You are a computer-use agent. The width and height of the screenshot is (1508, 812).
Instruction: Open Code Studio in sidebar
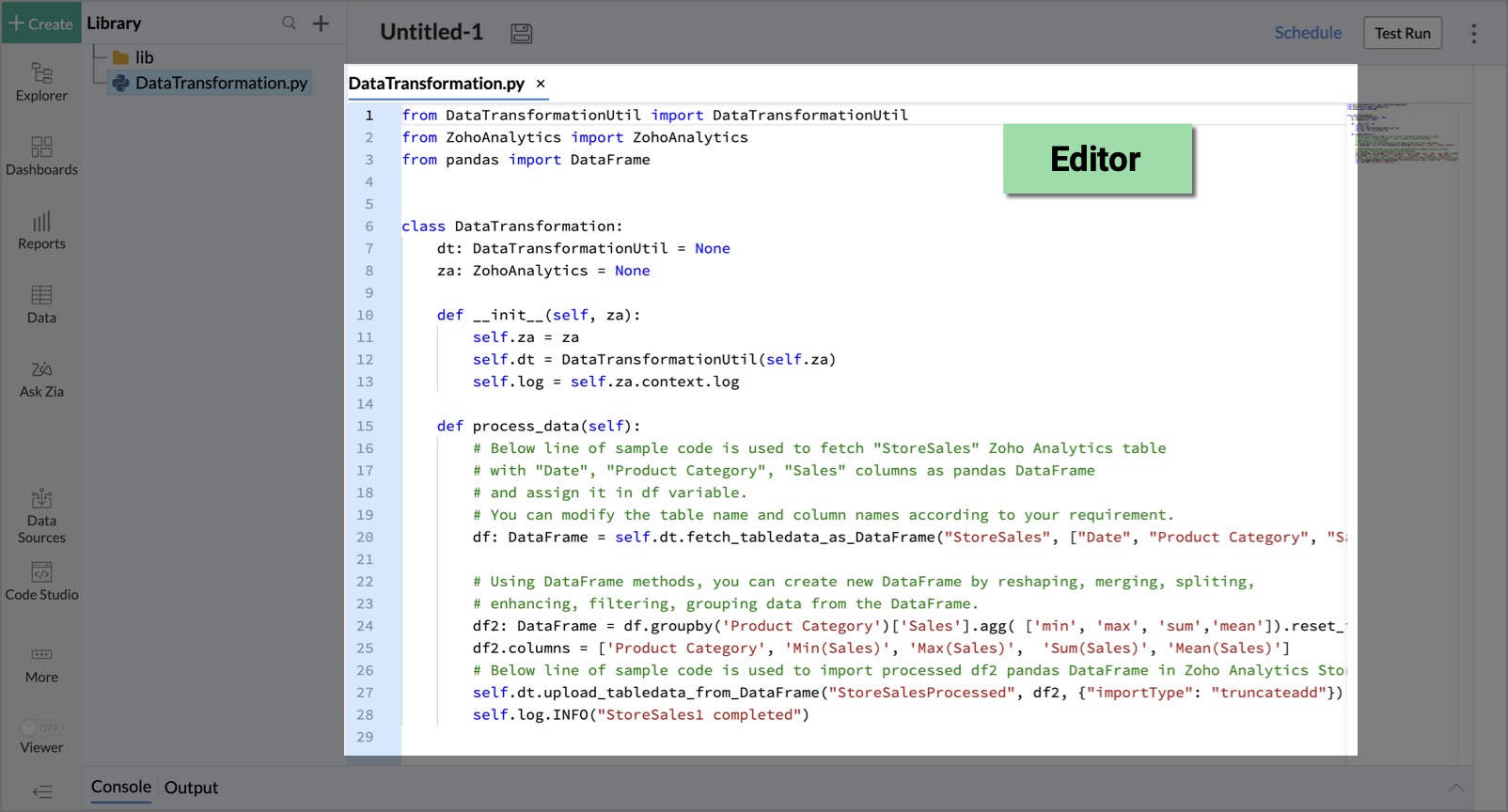(41, 581)
